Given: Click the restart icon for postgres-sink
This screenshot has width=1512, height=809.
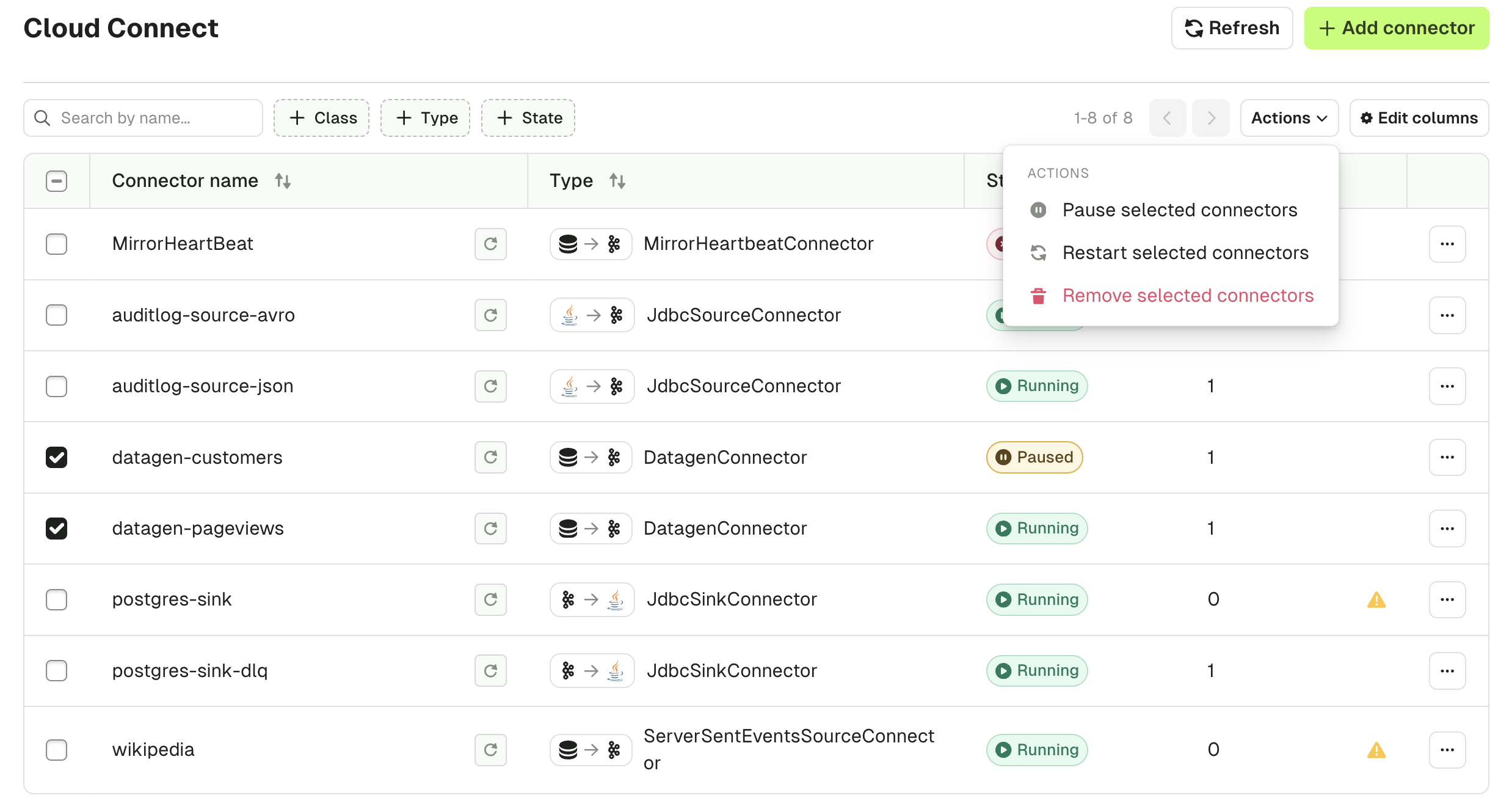Looking at the screenshot, I should click(x=490, y=599).
